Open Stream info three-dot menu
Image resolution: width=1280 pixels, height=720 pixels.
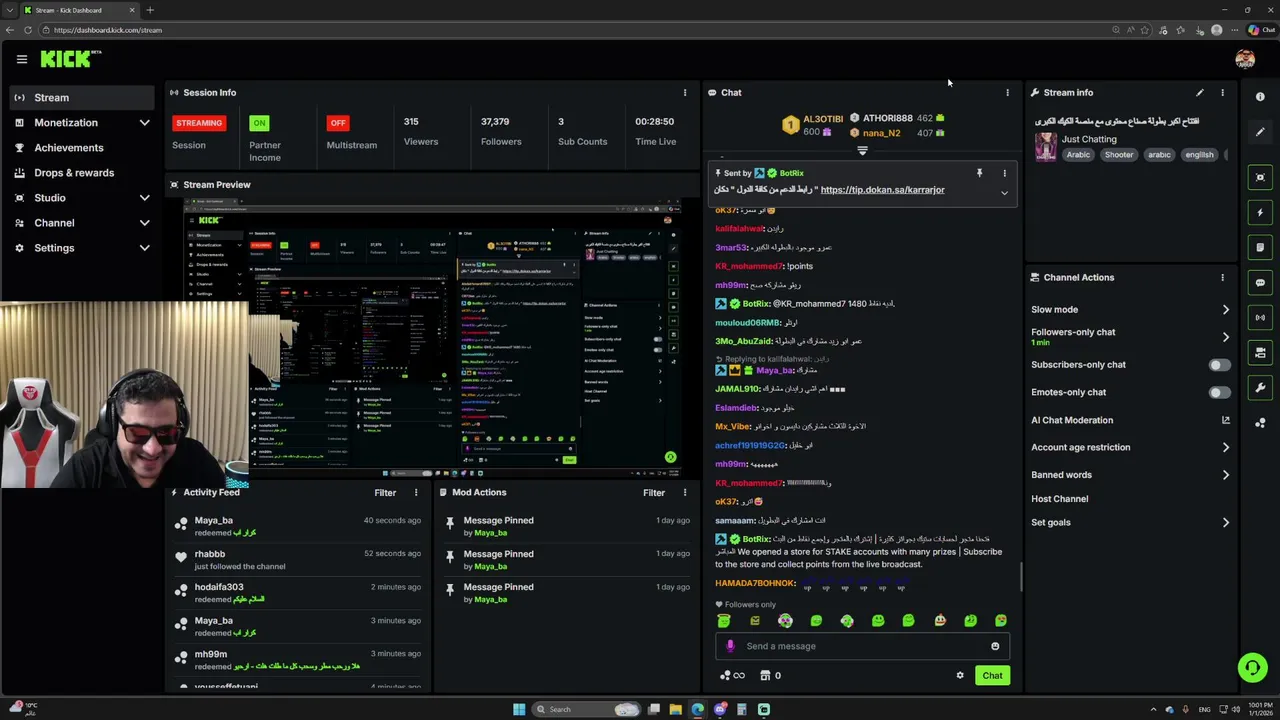coord(1222,93)
